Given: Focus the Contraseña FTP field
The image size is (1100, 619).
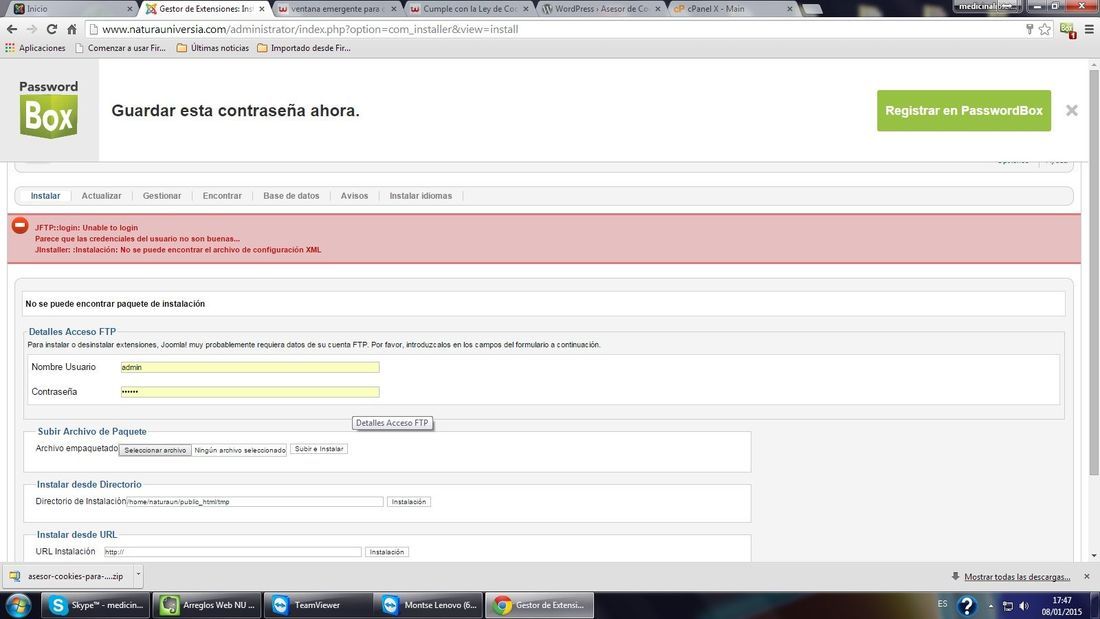Looking at the screenshot, I should tap(250, 392).
